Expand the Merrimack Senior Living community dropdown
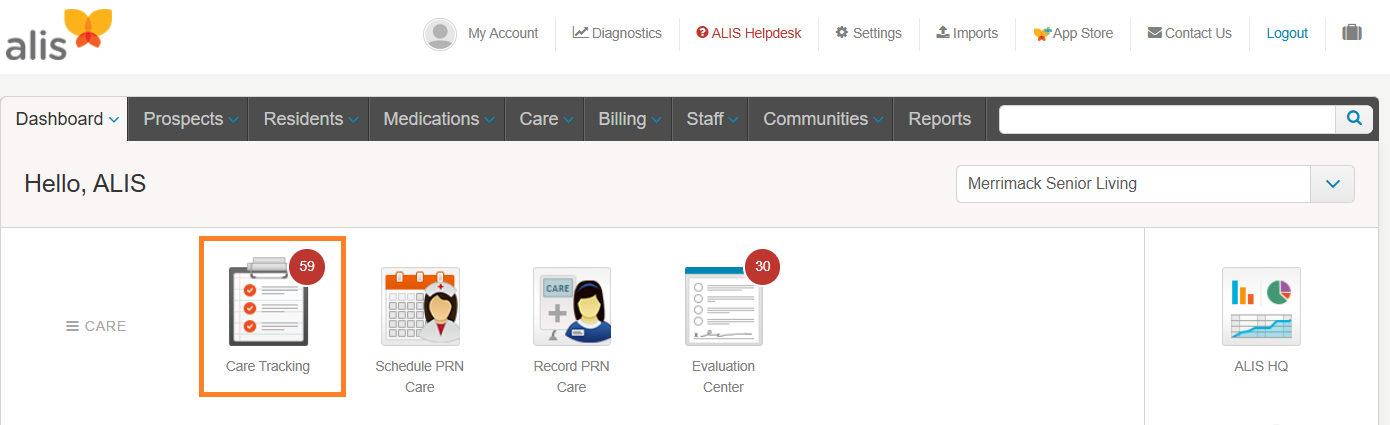The image size is (1390, 425). [x=1332, y=184]
